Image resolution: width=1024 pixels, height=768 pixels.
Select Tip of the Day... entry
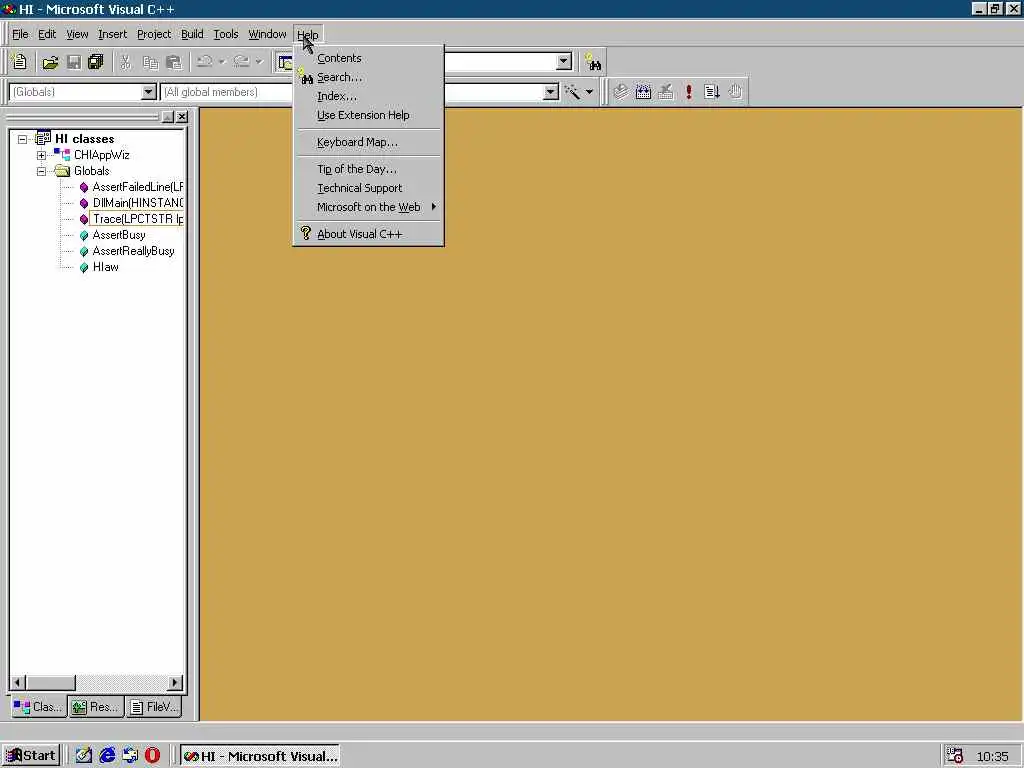pos(369,169)
